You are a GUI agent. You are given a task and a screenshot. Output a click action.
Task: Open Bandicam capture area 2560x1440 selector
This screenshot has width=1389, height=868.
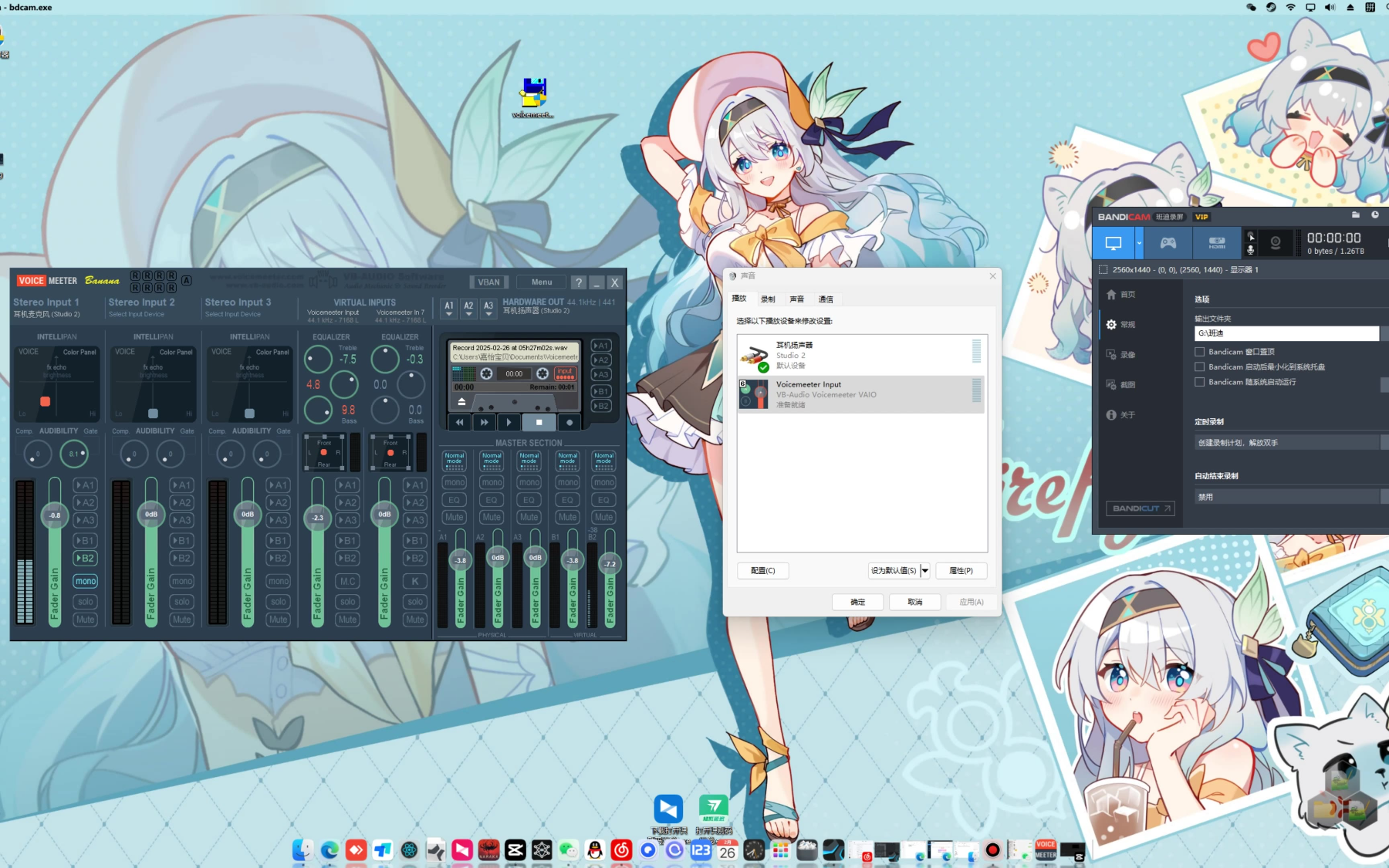1178,270
